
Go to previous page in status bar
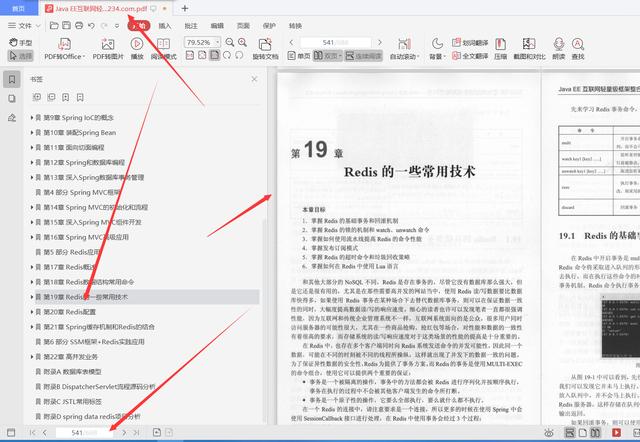click(44, 433)
